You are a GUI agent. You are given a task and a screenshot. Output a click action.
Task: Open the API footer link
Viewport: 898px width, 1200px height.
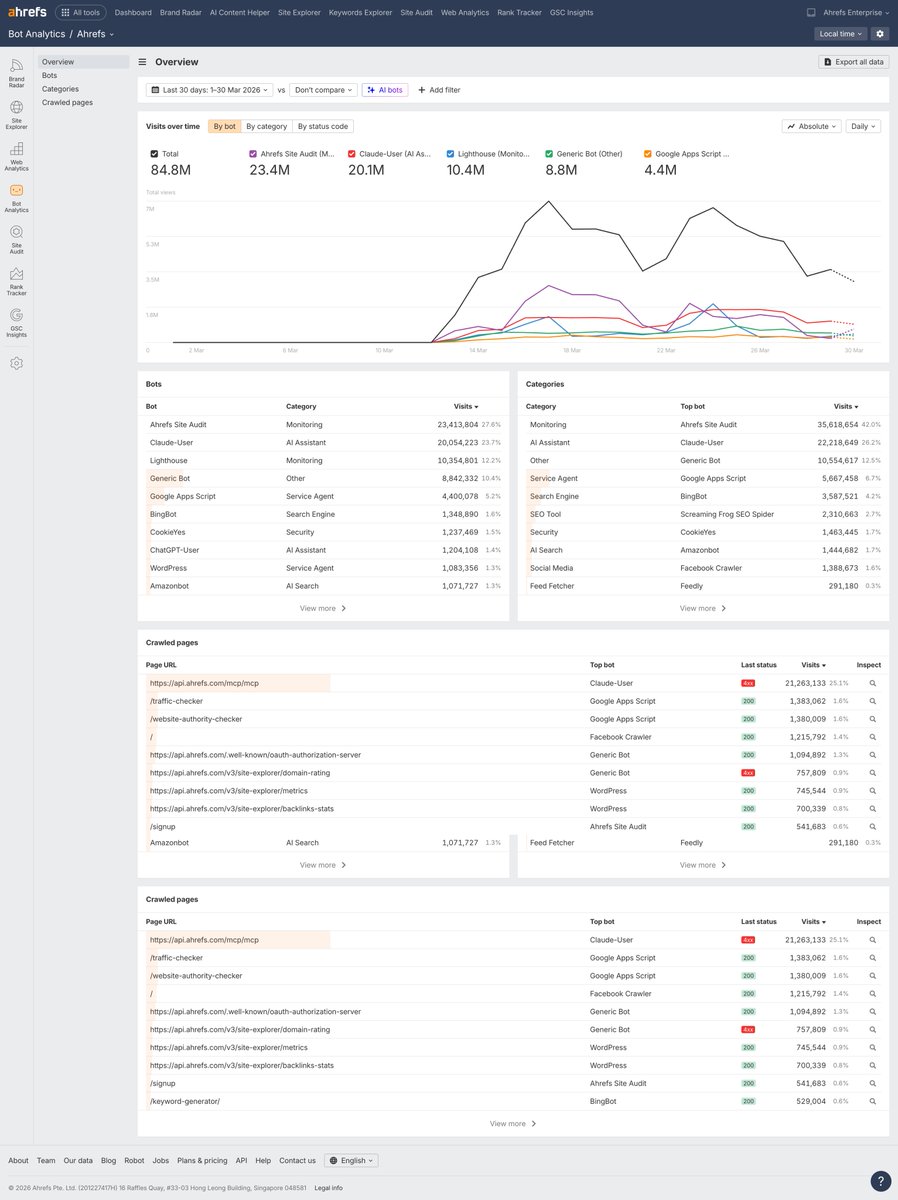[x=241, y=1160]
